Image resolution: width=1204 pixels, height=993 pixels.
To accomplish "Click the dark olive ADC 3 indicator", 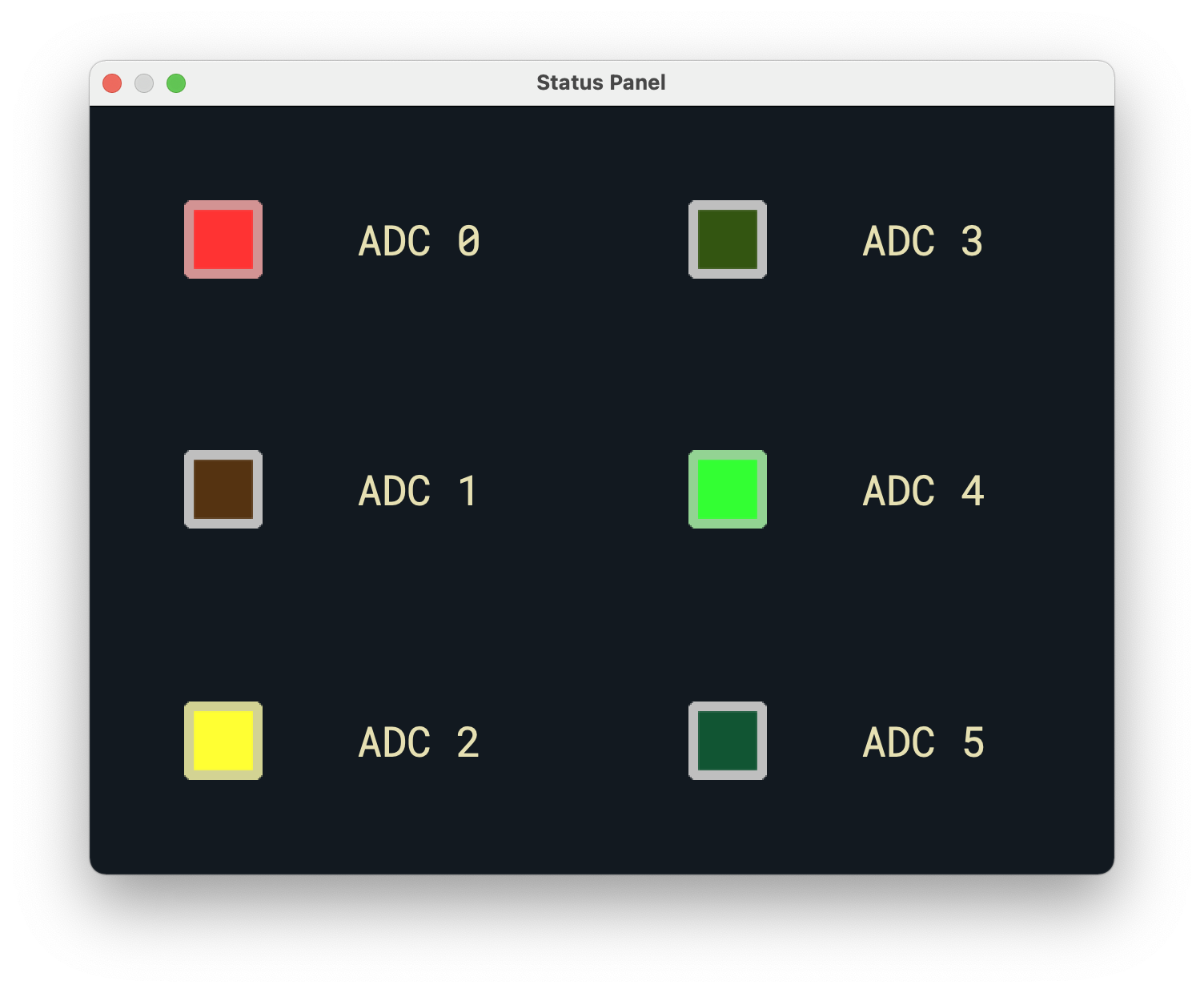I will (x=727, y=239).
